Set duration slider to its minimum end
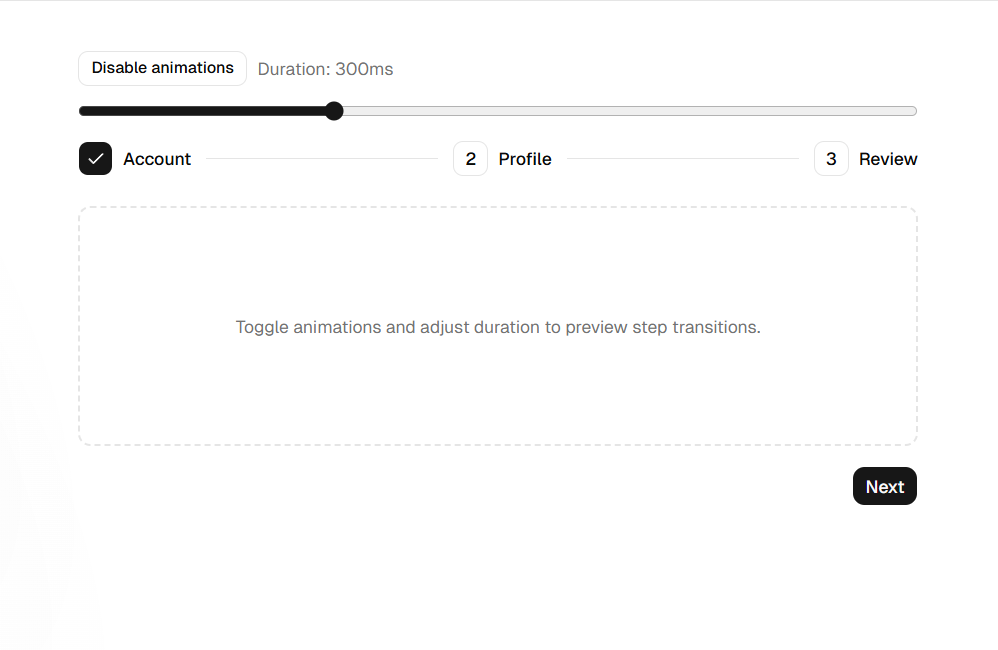 pyautogui.click(x=81, y=111)
